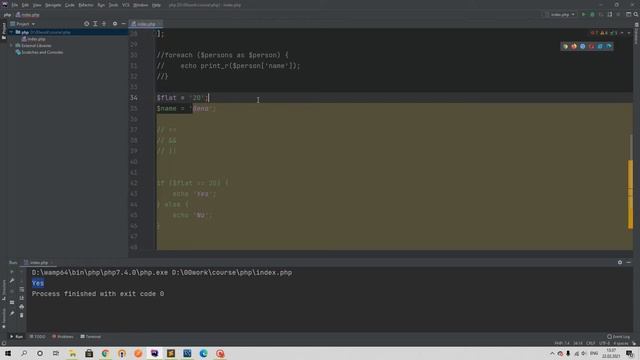Open in Opera browser icon
Screen dimensions: 640x360
tap(591, 46)
